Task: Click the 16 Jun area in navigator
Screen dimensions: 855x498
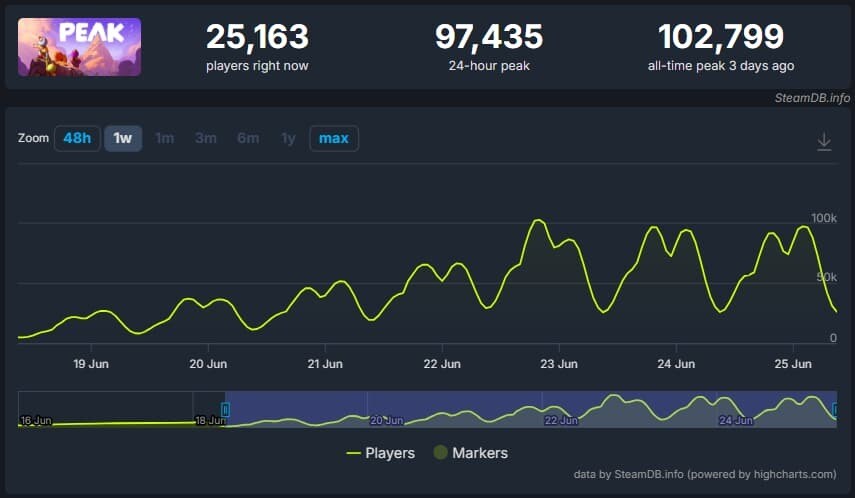Action: click(x=36, y=420)
